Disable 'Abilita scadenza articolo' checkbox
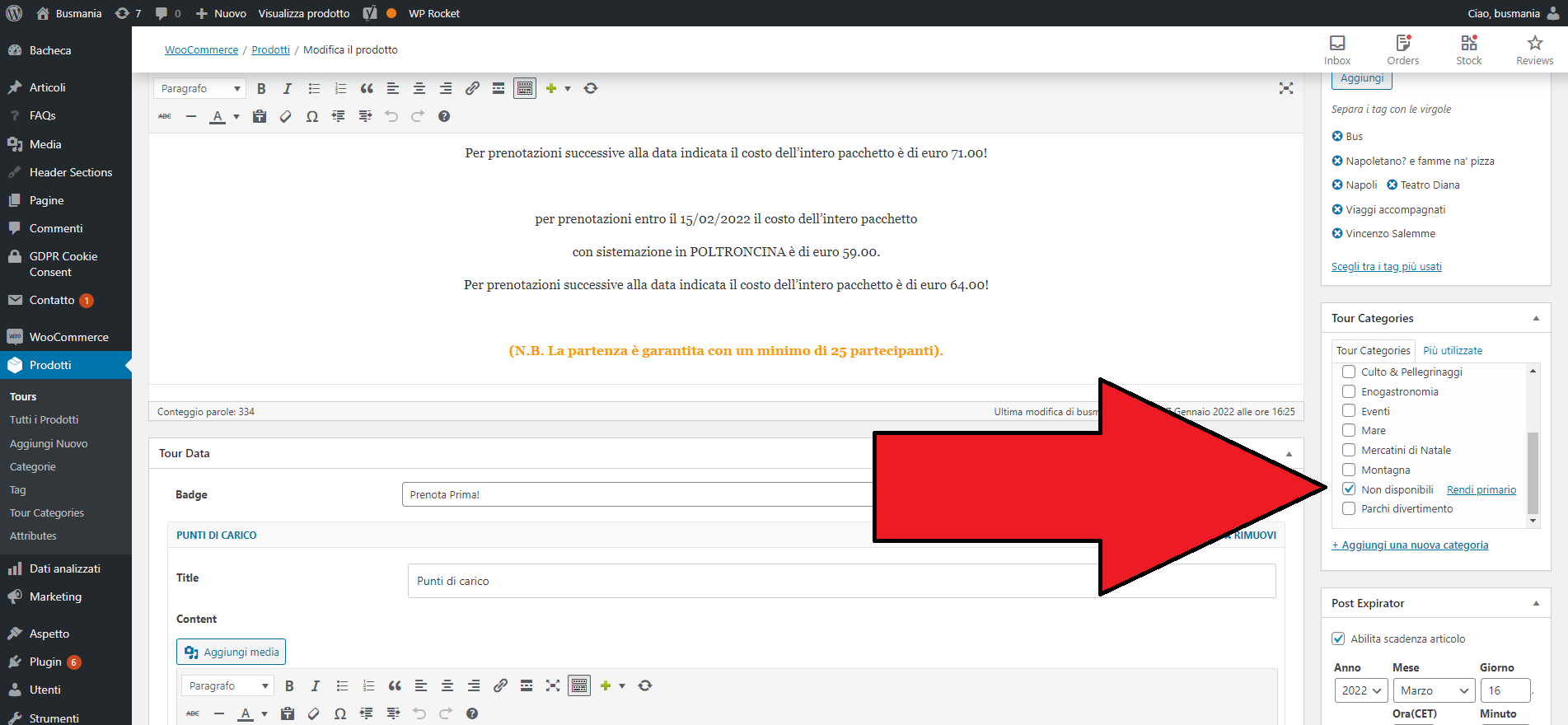 coord(1339,638)
